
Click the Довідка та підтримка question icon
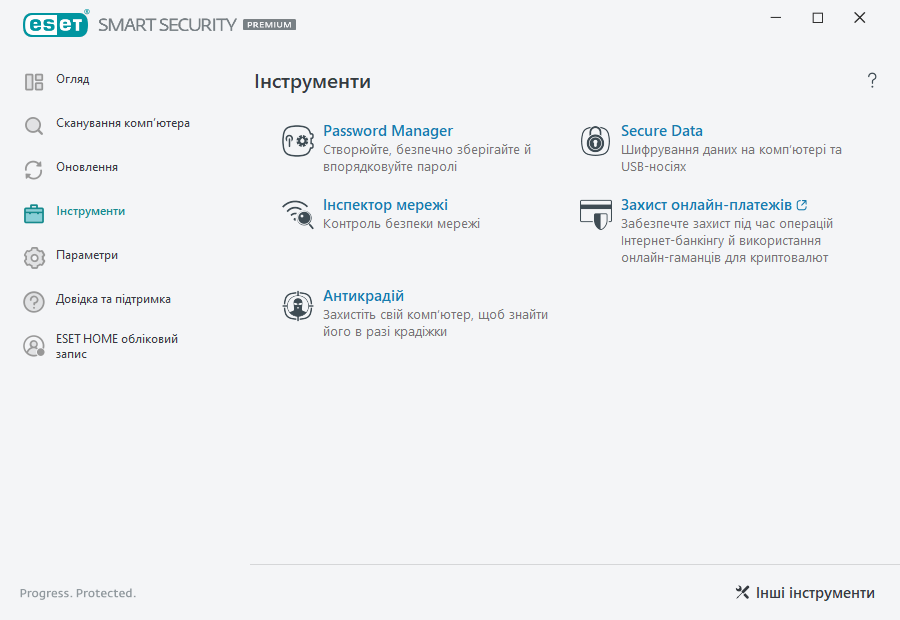click(33, 300)
